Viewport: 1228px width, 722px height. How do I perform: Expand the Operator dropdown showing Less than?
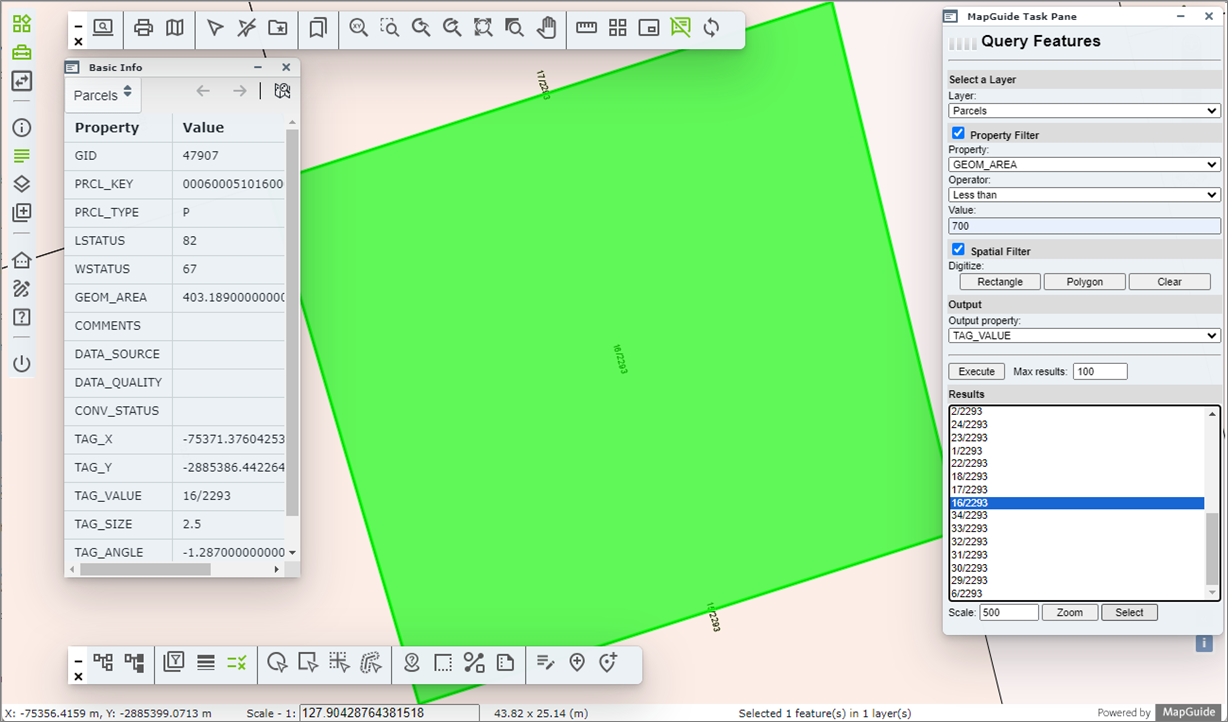[x=1084, y=195]
